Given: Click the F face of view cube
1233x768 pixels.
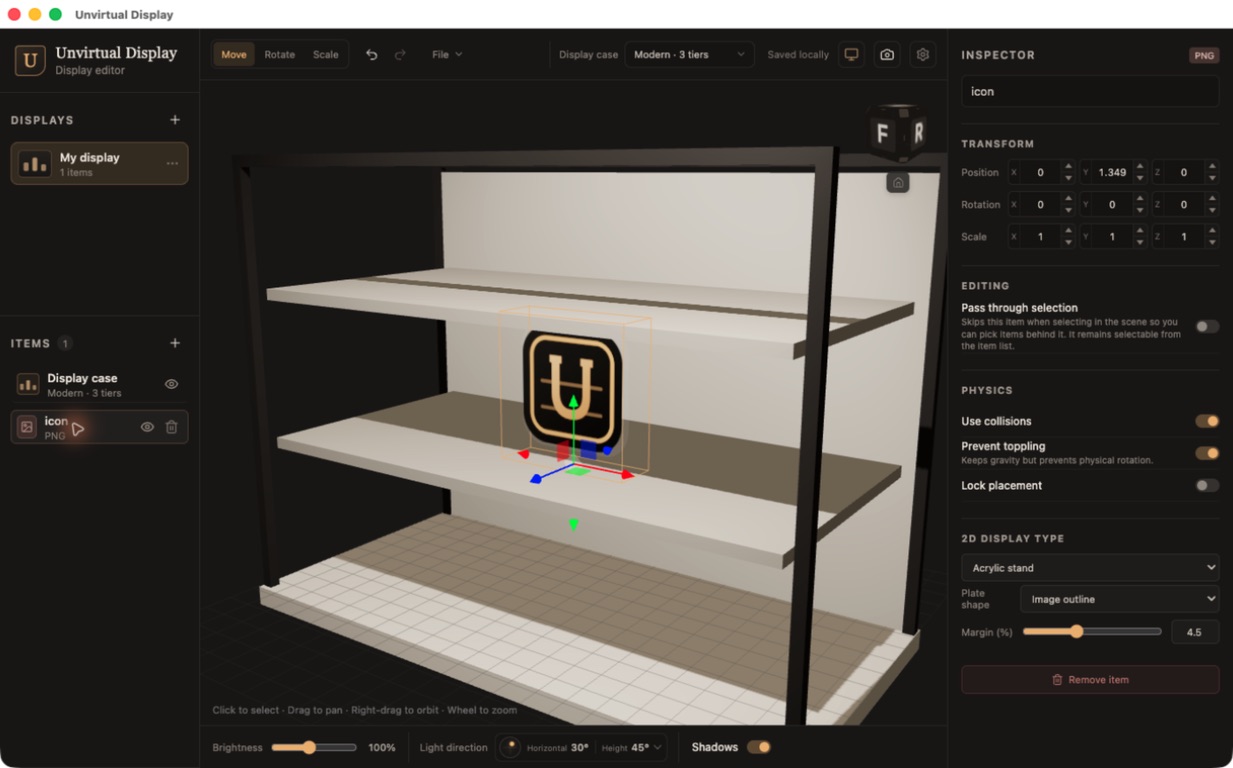Looking at the screenshot, I should click(883, 134).
